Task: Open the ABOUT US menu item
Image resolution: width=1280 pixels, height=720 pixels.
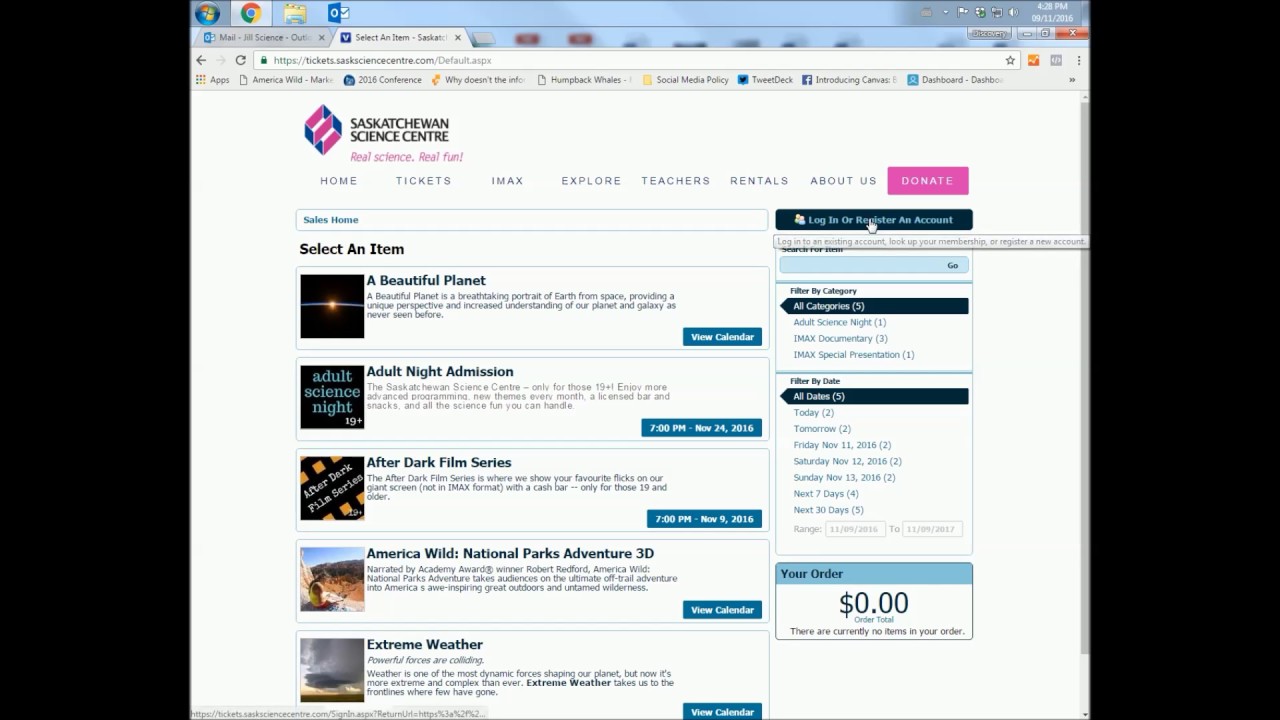Action: pyautogui.click(x=843, y=181)
